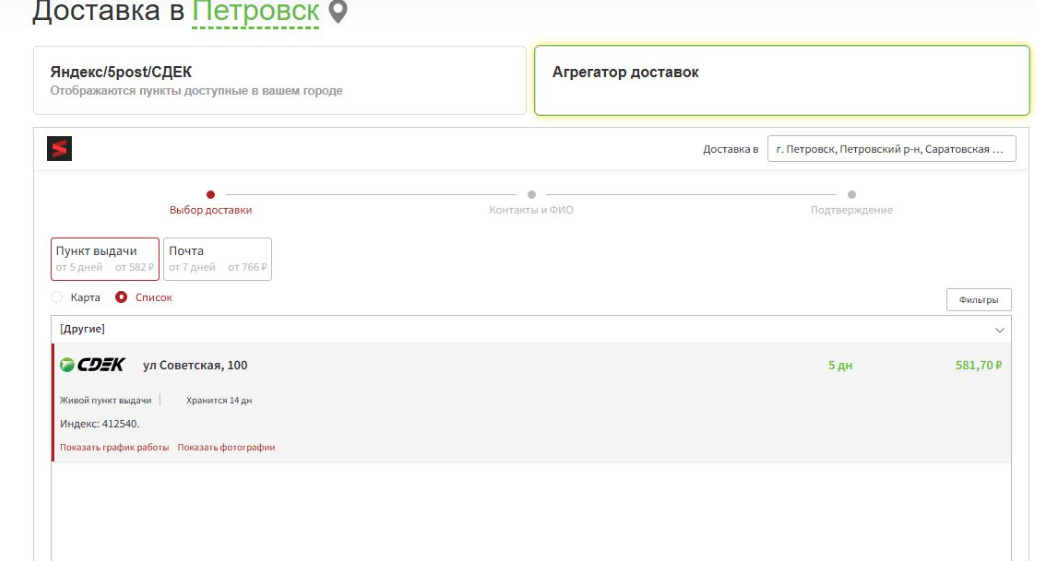
Task: Collapse the [Другие] group chevron
Action: pyautogui.click(x=999, y=329)
